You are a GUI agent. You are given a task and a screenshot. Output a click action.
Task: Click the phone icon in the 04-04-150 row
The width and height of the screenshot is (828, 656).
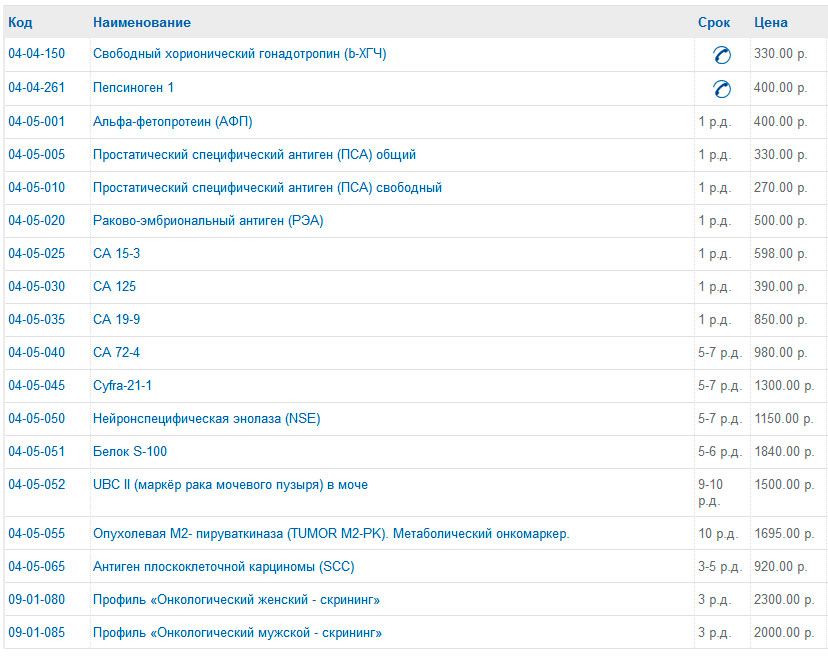pos(721,56)
